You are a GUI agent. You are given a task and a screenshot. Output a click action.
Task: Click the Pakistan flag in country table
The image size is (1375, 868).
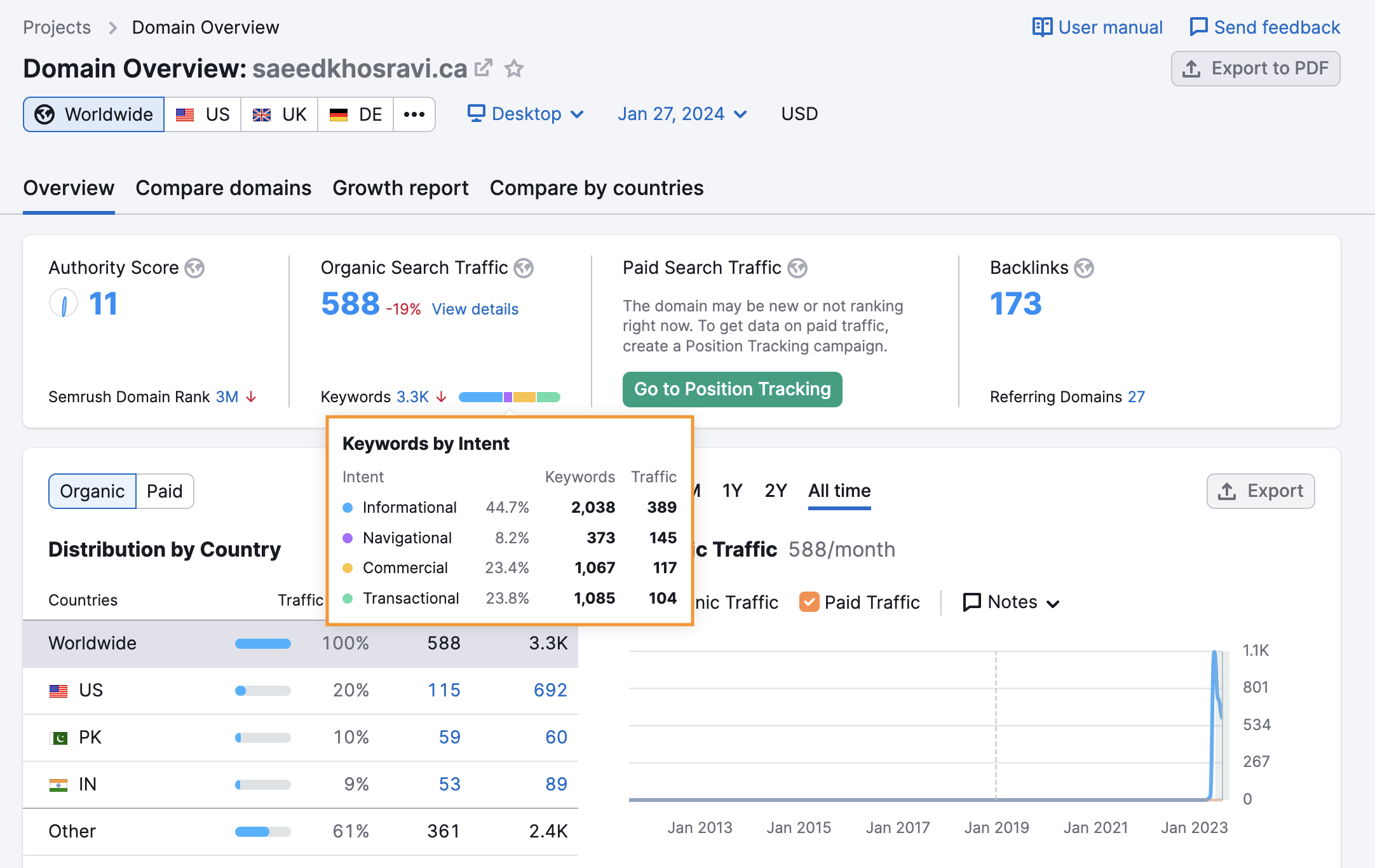(x=58, y=738)
